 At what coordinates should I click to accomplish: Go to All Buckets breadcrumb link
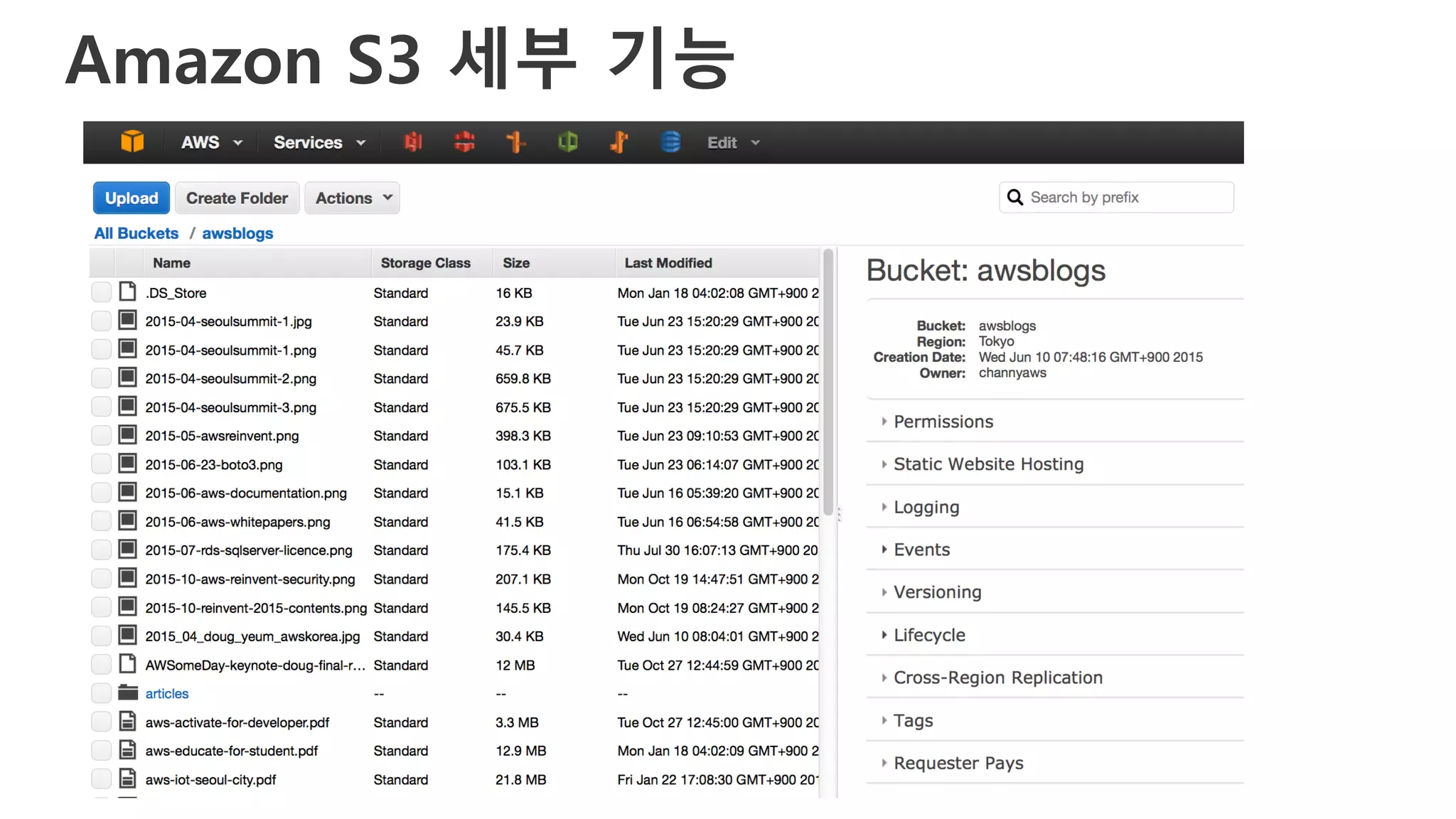pyautogui.click(x=136, y=233)
